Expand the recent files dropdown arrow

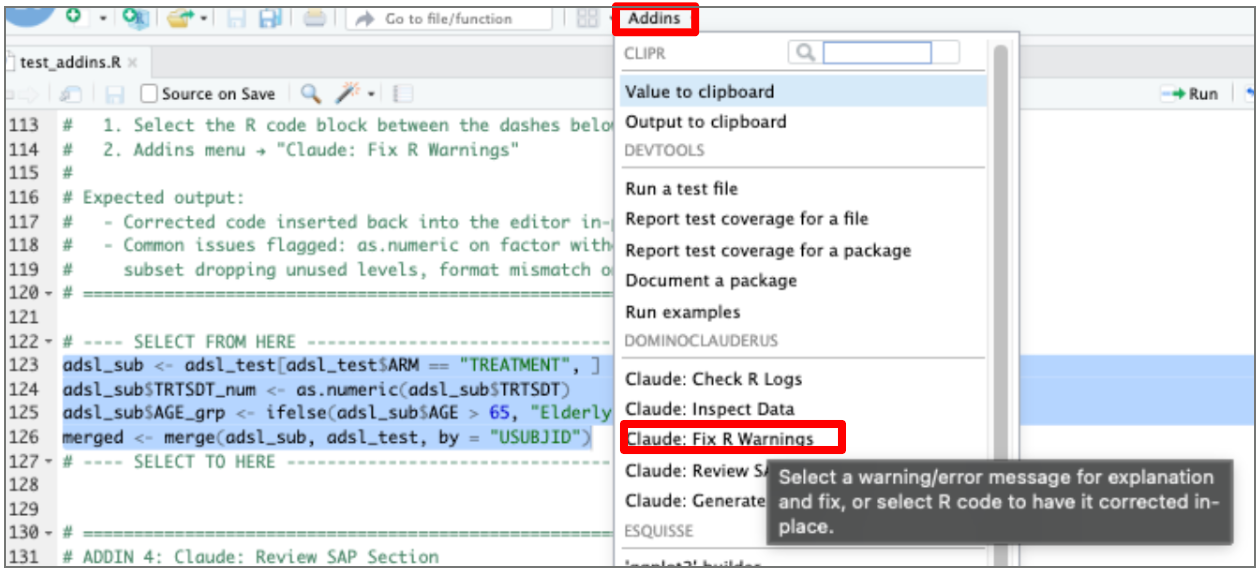pyautogui.click(x=204, y=18)
